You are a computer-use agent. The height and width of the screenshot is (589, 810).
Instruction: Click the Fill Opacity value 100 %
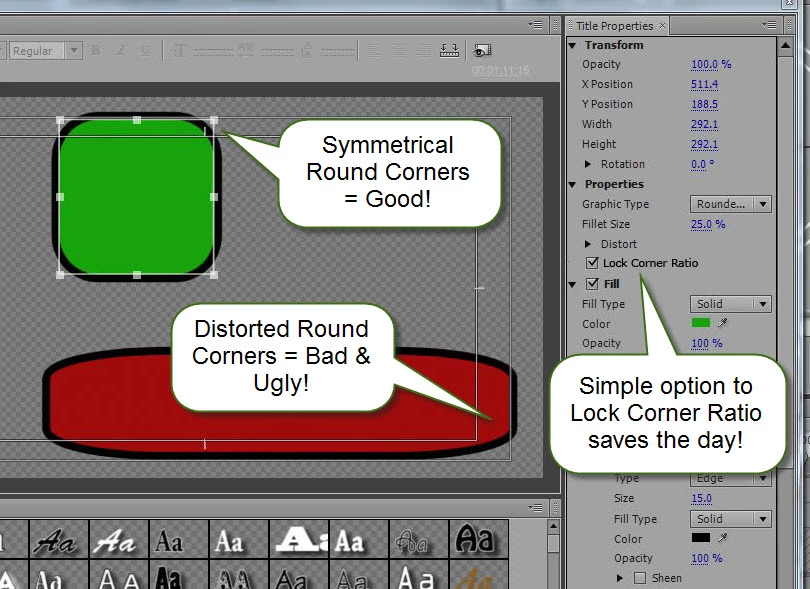[707, 344]
